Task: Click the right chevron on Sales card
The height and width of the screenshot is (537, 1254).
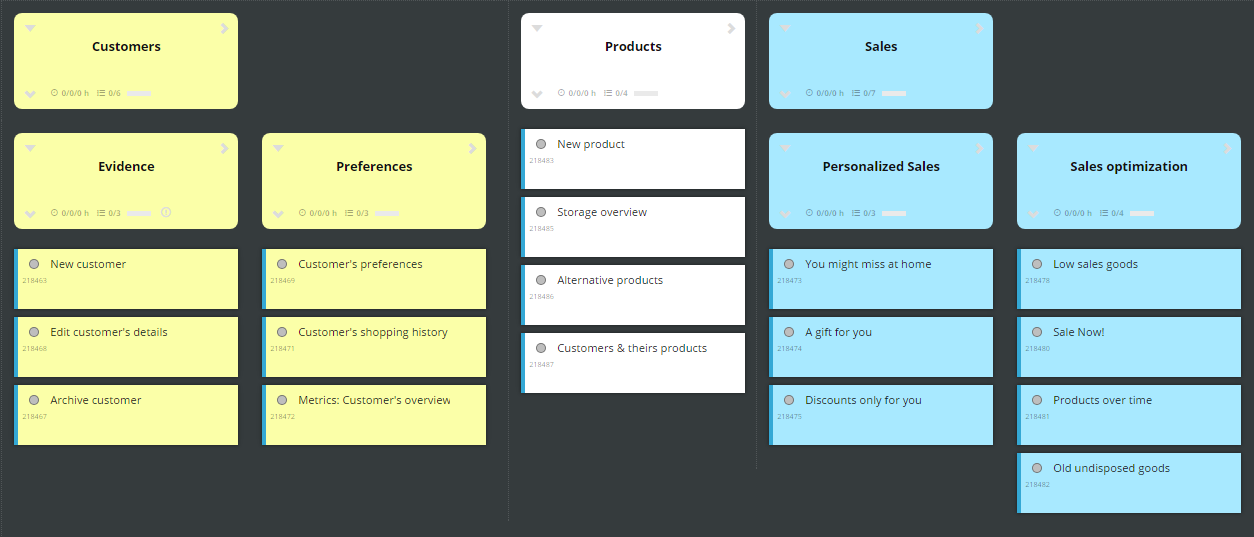Action: click(x=979, y=29)
